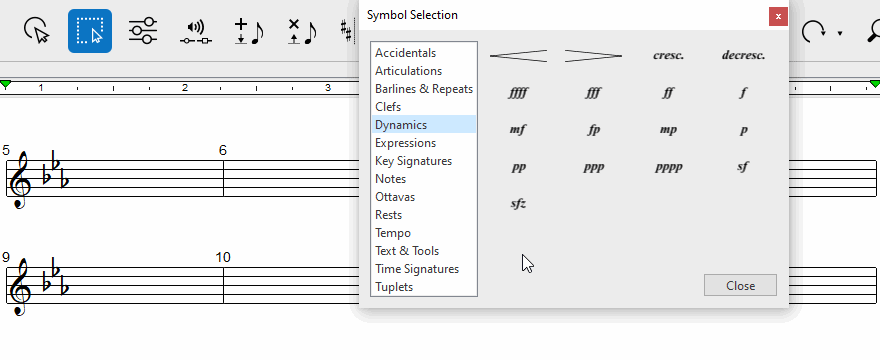880x360 pixels.
Task: Close the Symbol Selection window with X
Action: [x=778, y=16]
